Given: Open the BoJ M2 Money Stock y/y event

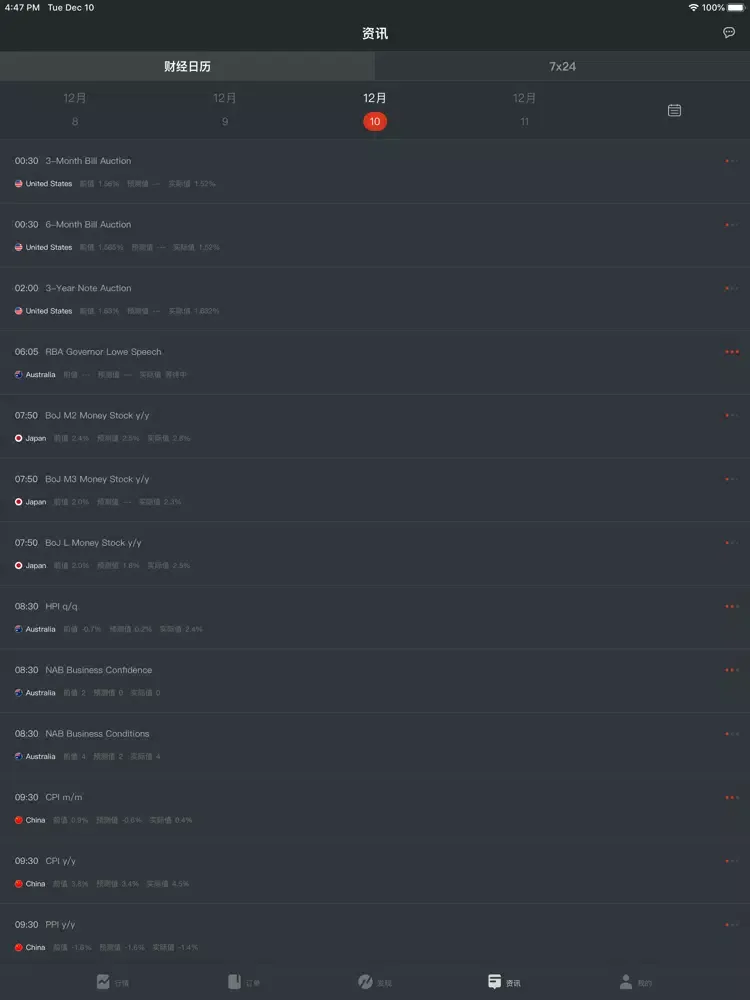Looking at the screenshot, I should [x=375, y=427].
